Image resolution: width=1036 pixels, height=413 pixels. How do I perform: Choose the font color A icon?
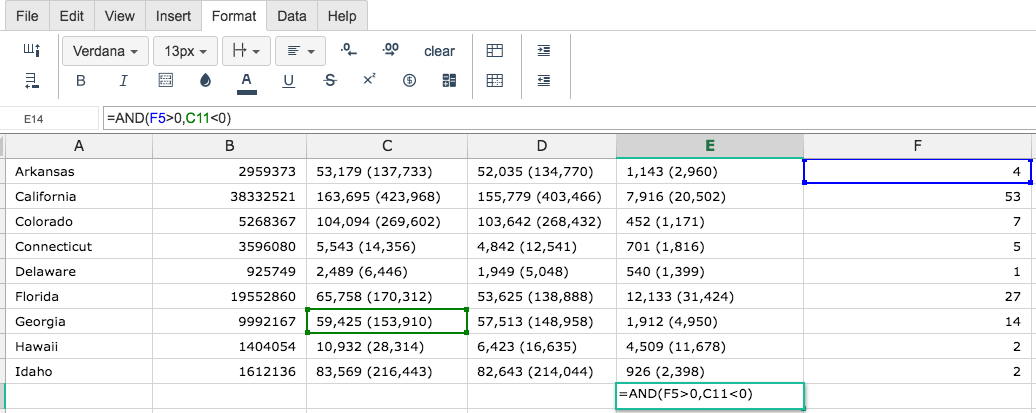point(246,81)
